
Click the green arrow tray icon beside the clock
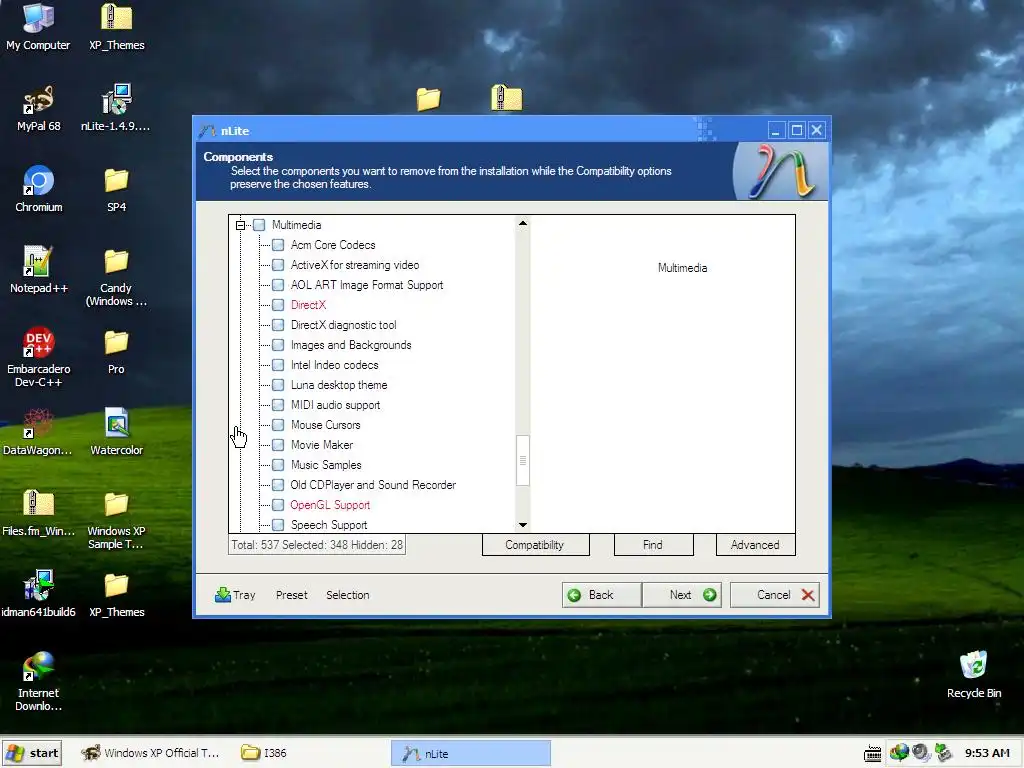(x=942, y=752)
